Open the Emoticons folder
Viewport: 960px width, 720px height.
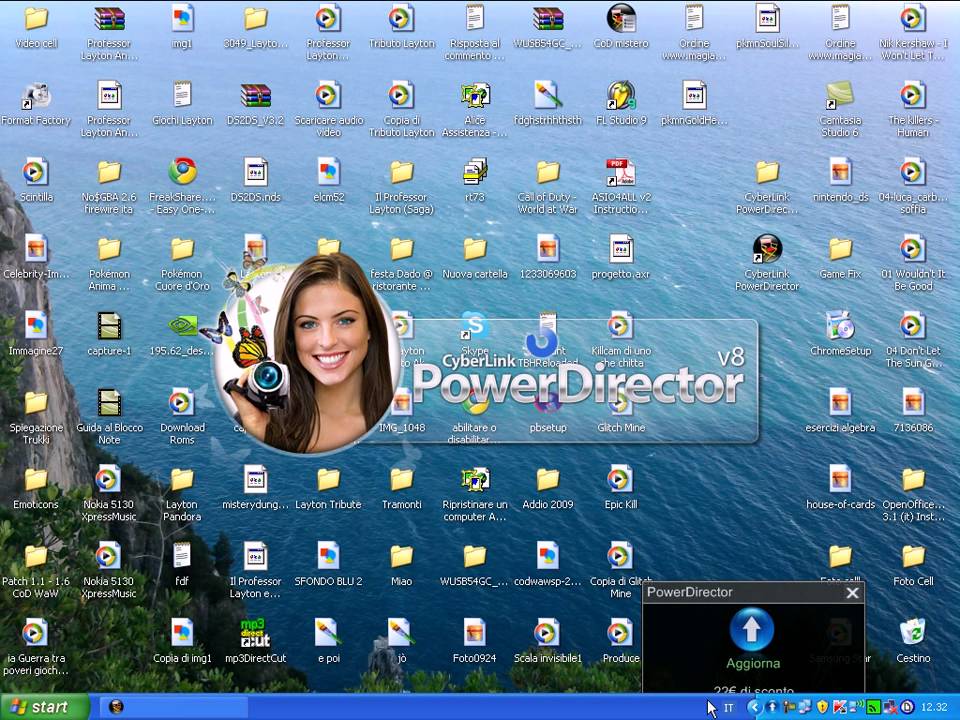[x=36, y=480]
